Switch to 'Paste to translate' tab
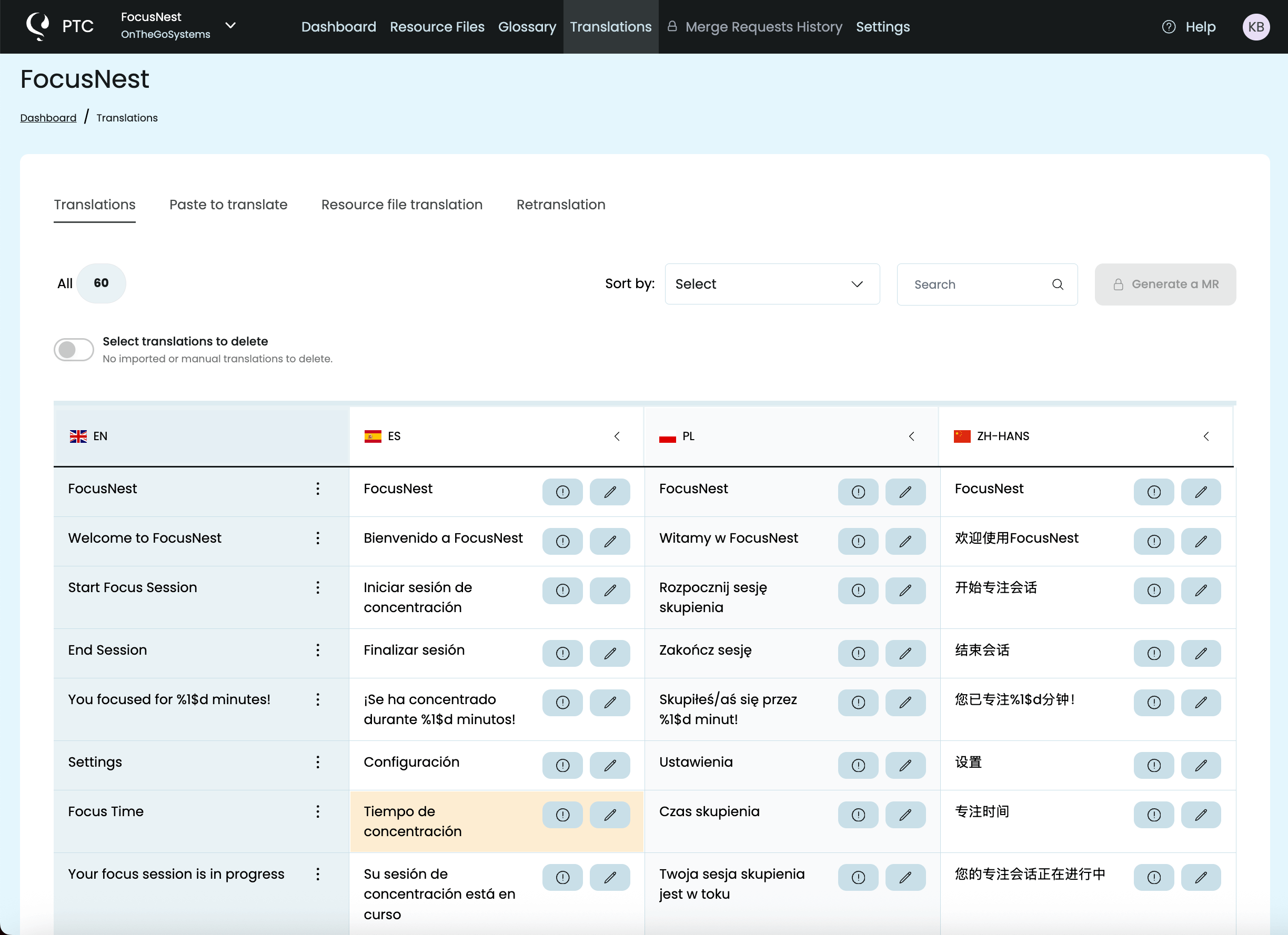 [x=228, y=205]
